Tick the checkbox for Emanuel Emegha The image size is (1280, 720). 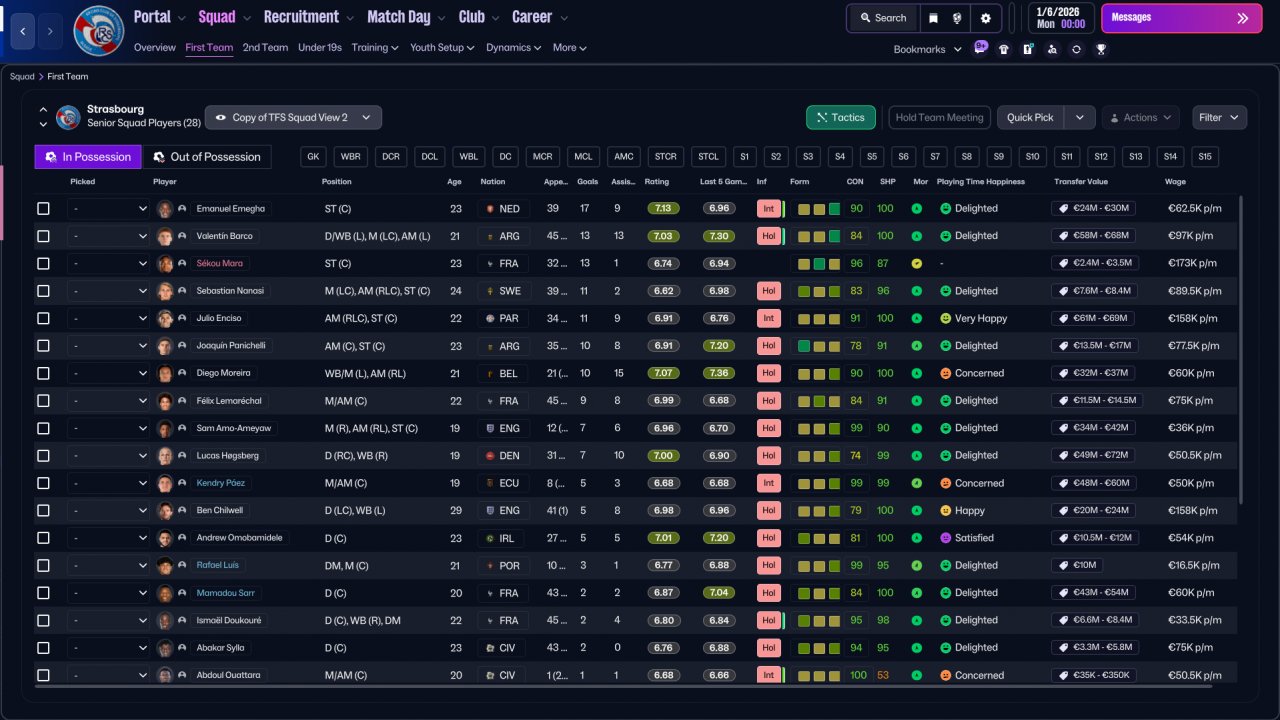coord(43,209)
